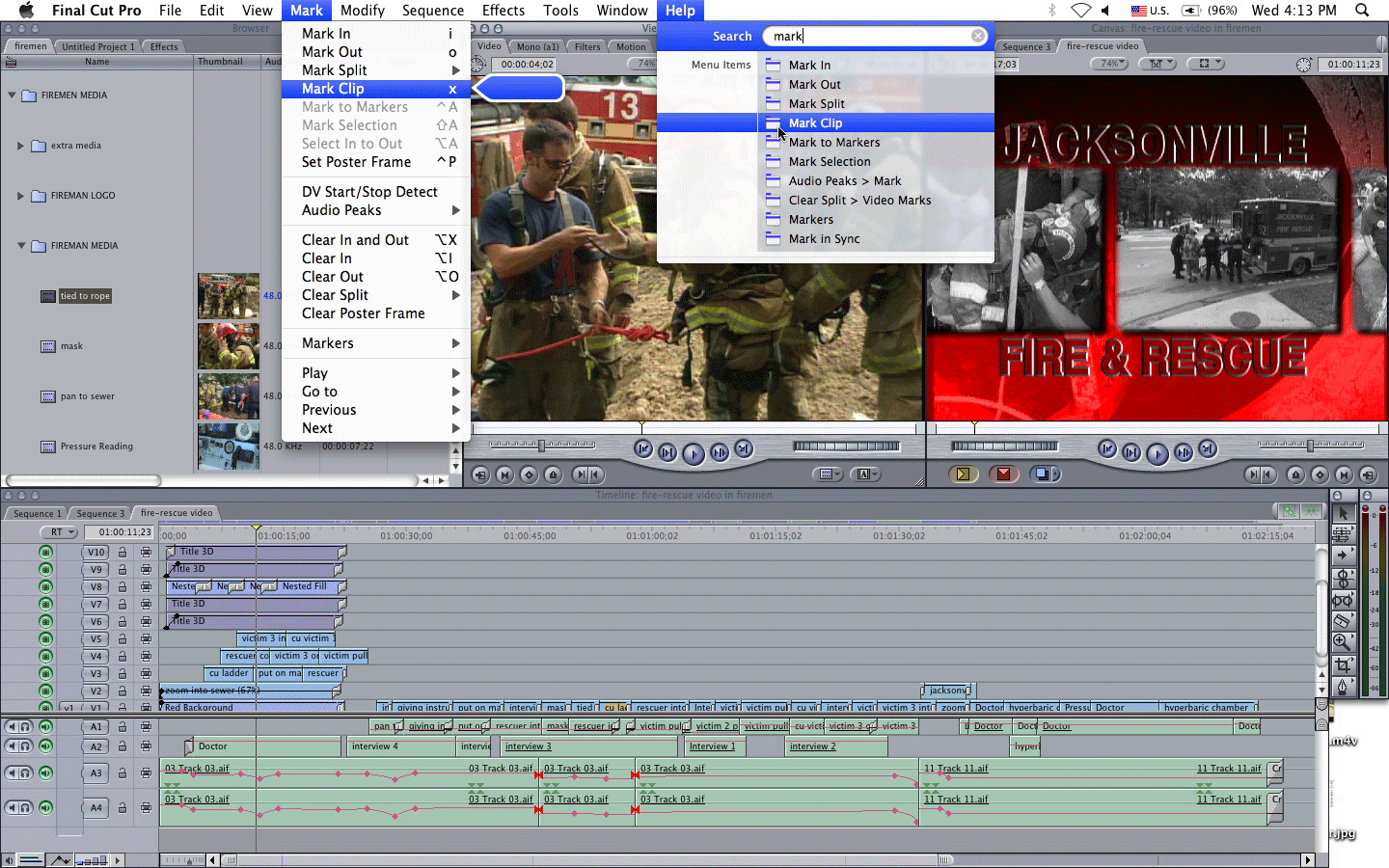Expand the extra media bin
This screenshot has height=868, width=1389.
coord(20,146)
